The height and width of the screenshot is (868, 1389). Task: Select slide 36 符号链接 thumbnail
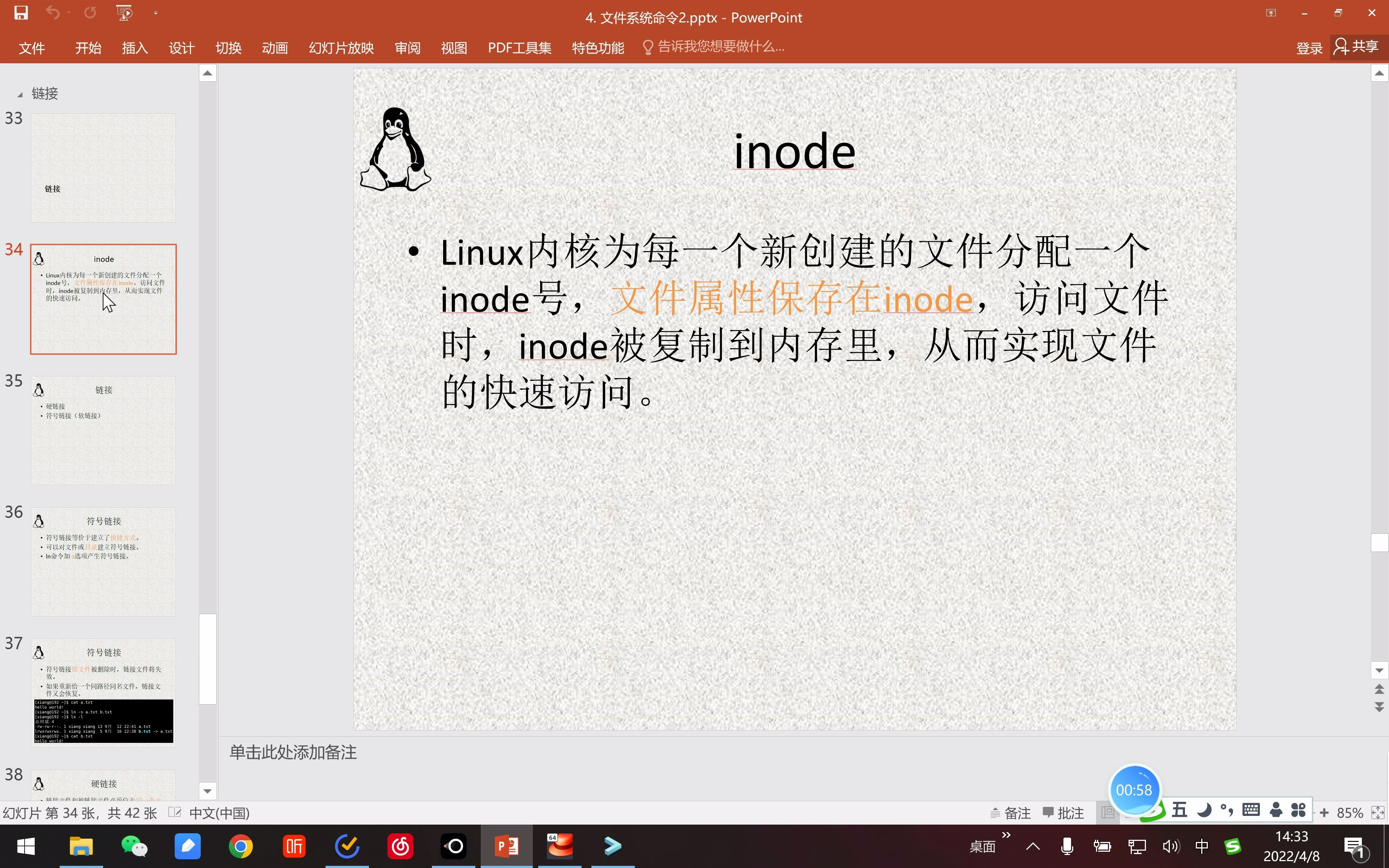tap(103, 561)
